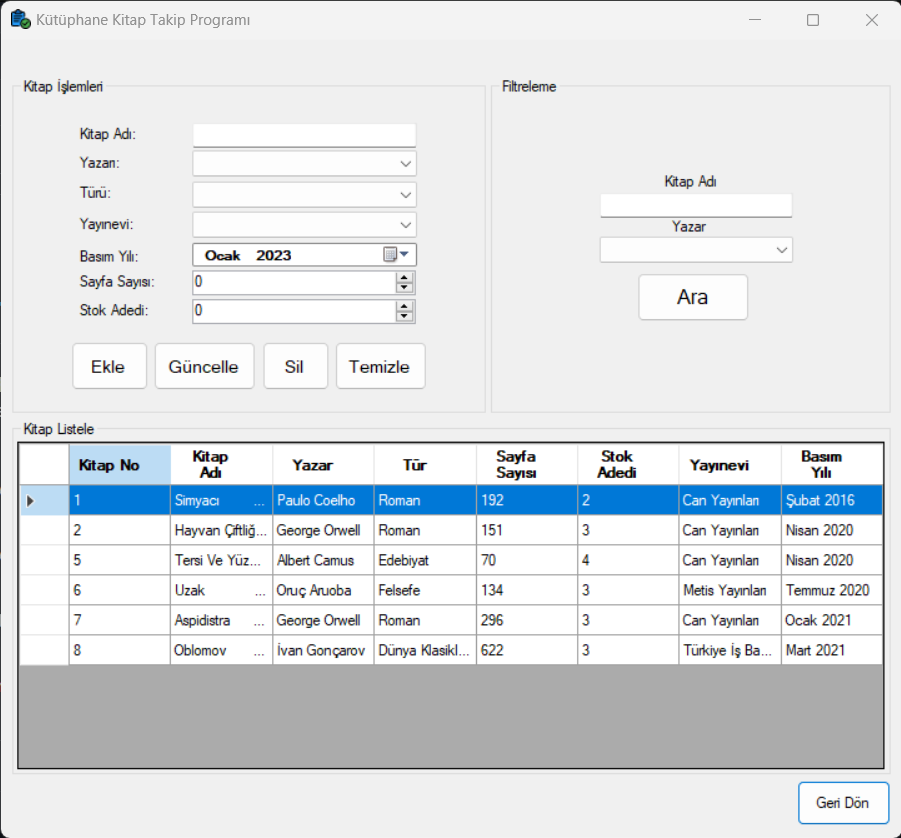The image size is (901, 838).
Task: Select the Oruç Aruoba cell
Action: (323, 590)
